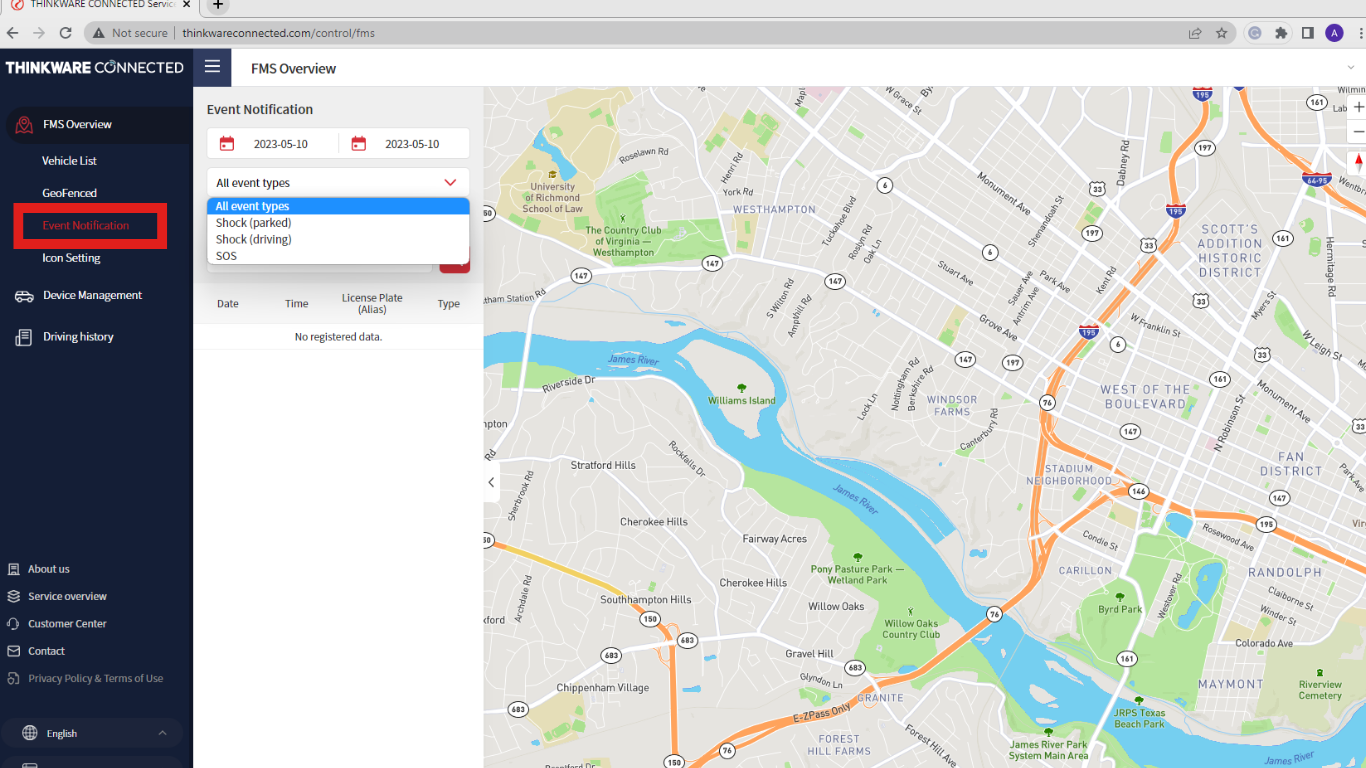1366x768 pixels.
Task: Click the Event Notification panel heading
Action: click(260, 110)
